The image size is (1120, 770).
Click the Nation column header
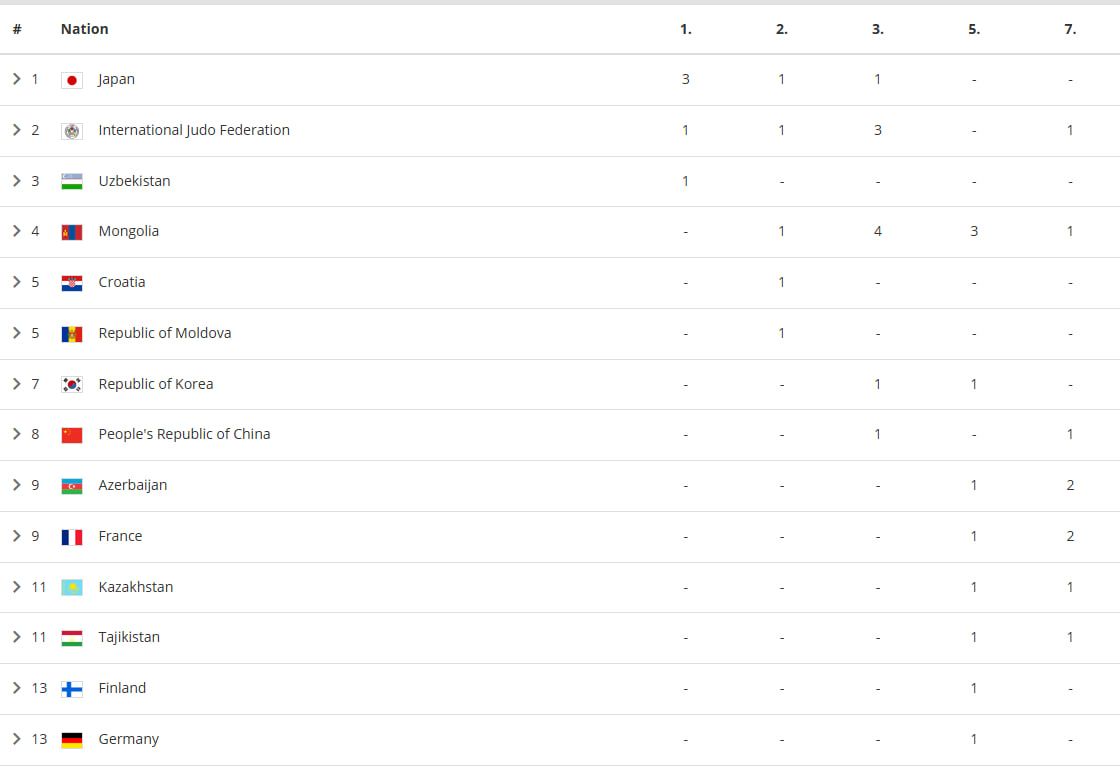point(84,29)
